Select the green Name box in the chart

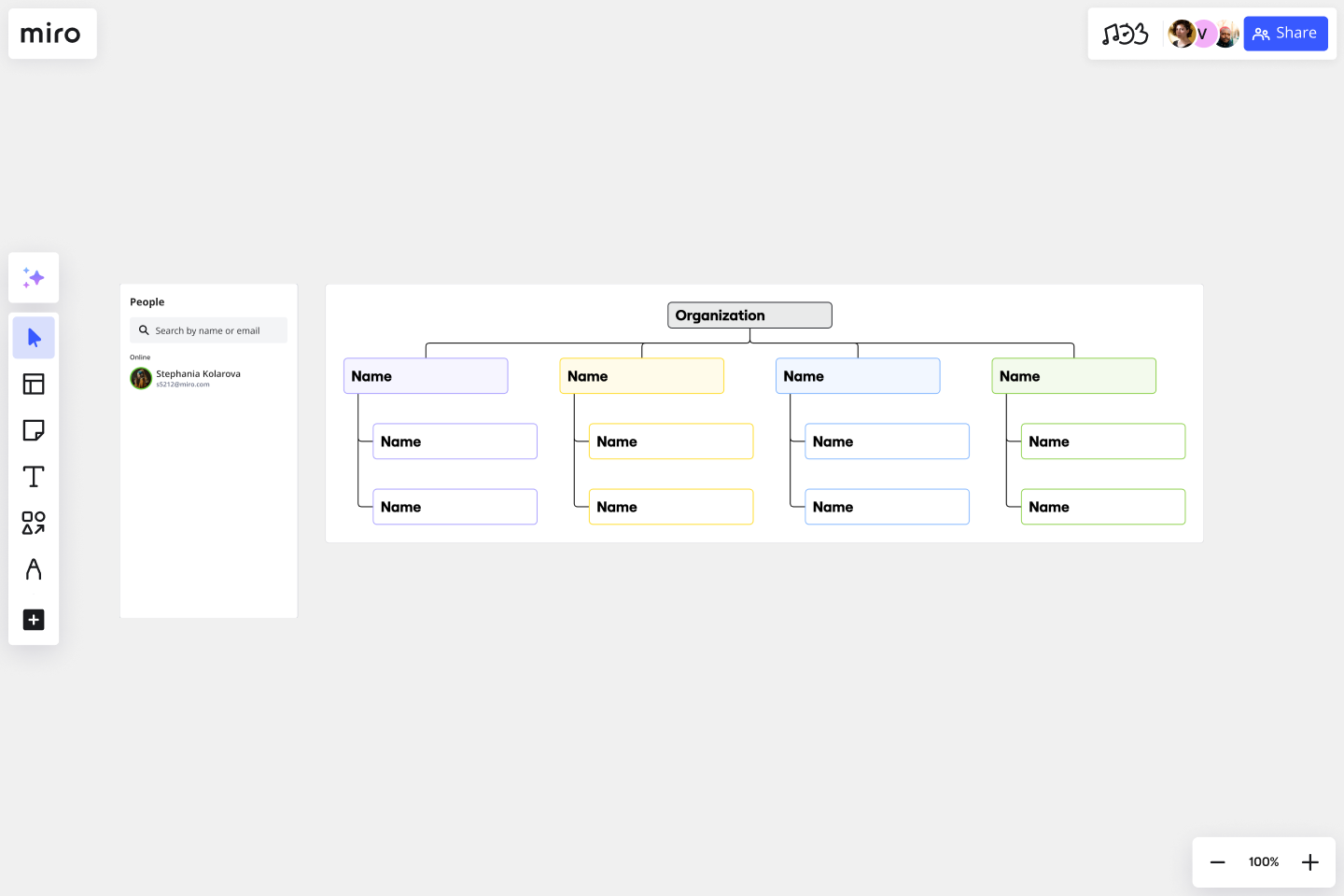1073,375
